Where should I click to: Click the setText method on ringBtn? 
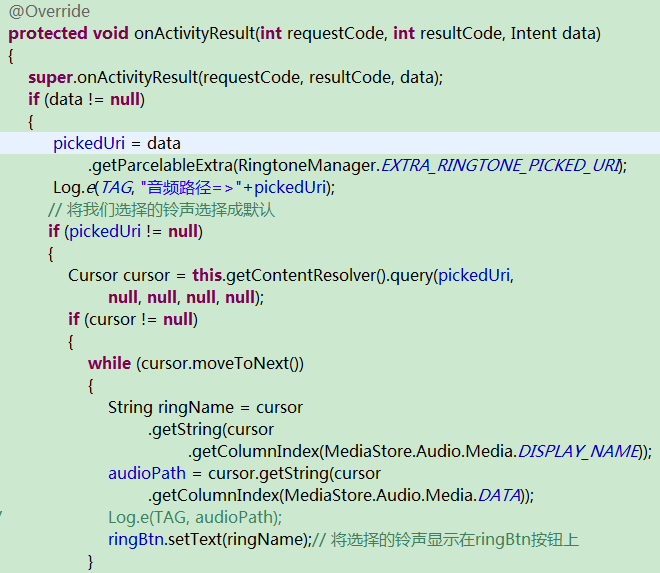click(x=187, y=539)
